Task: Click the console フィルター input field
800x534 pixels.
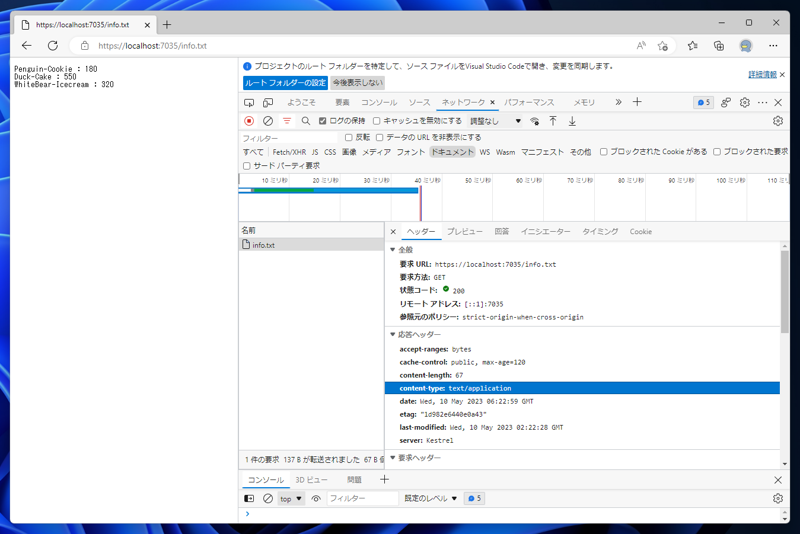Action: pos(362,498)
